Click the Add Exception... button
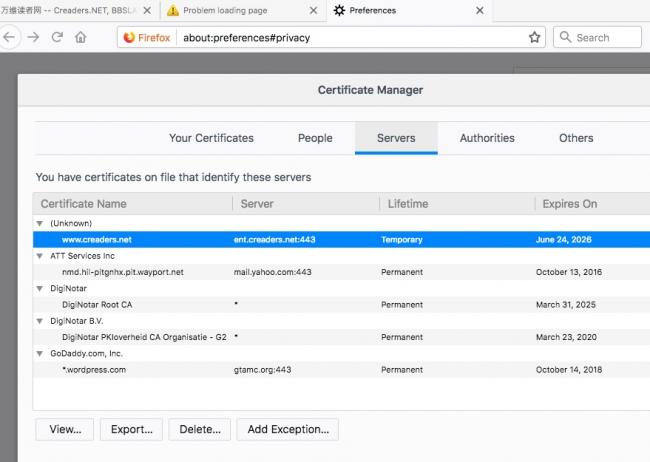Viewport: 650px width, 462px height. coord(288,429)
